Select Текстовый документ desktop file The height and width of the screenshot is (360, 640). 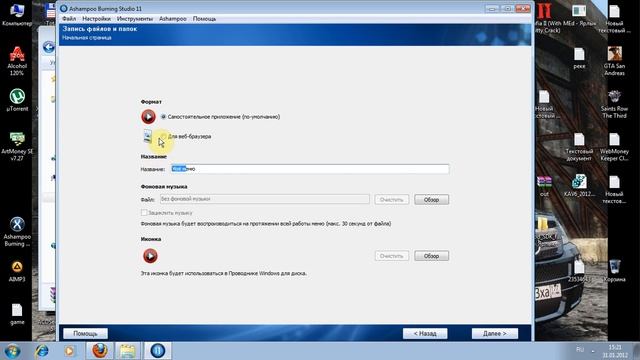[x=579, y=147]
